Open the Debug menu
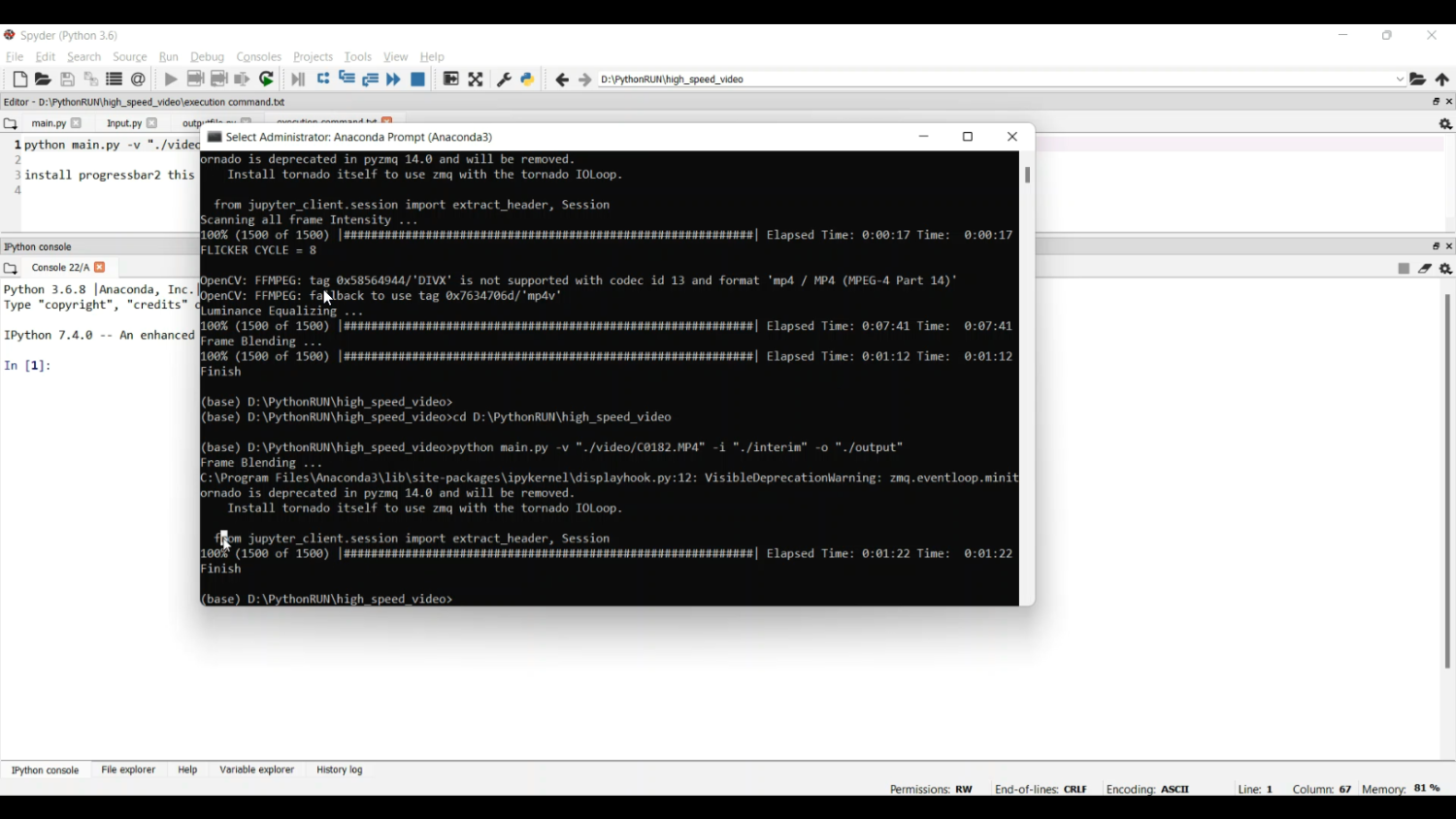The height and width of the screenshot is (819, 1456). (x=208, y=57)
